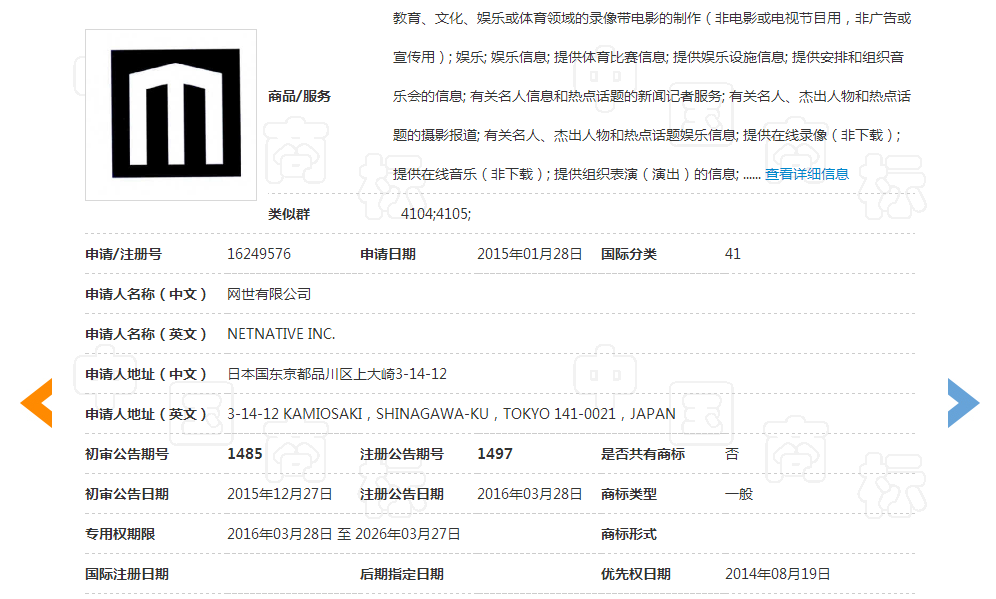This screenshot has height=599, width=996.
Task: Click the goods text line starting 宣传用
Action: (x=648, y=57)
